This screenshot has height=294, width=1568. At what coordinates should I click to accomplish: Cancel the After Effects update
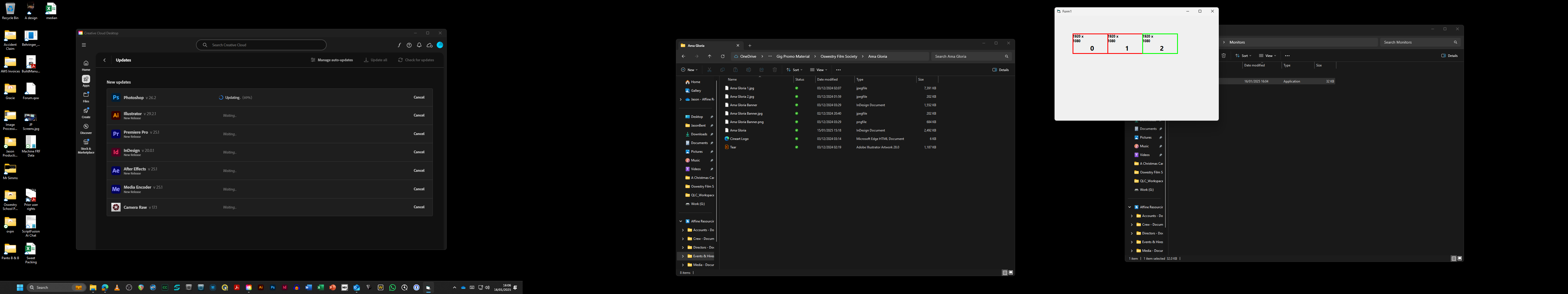point(419,170)
